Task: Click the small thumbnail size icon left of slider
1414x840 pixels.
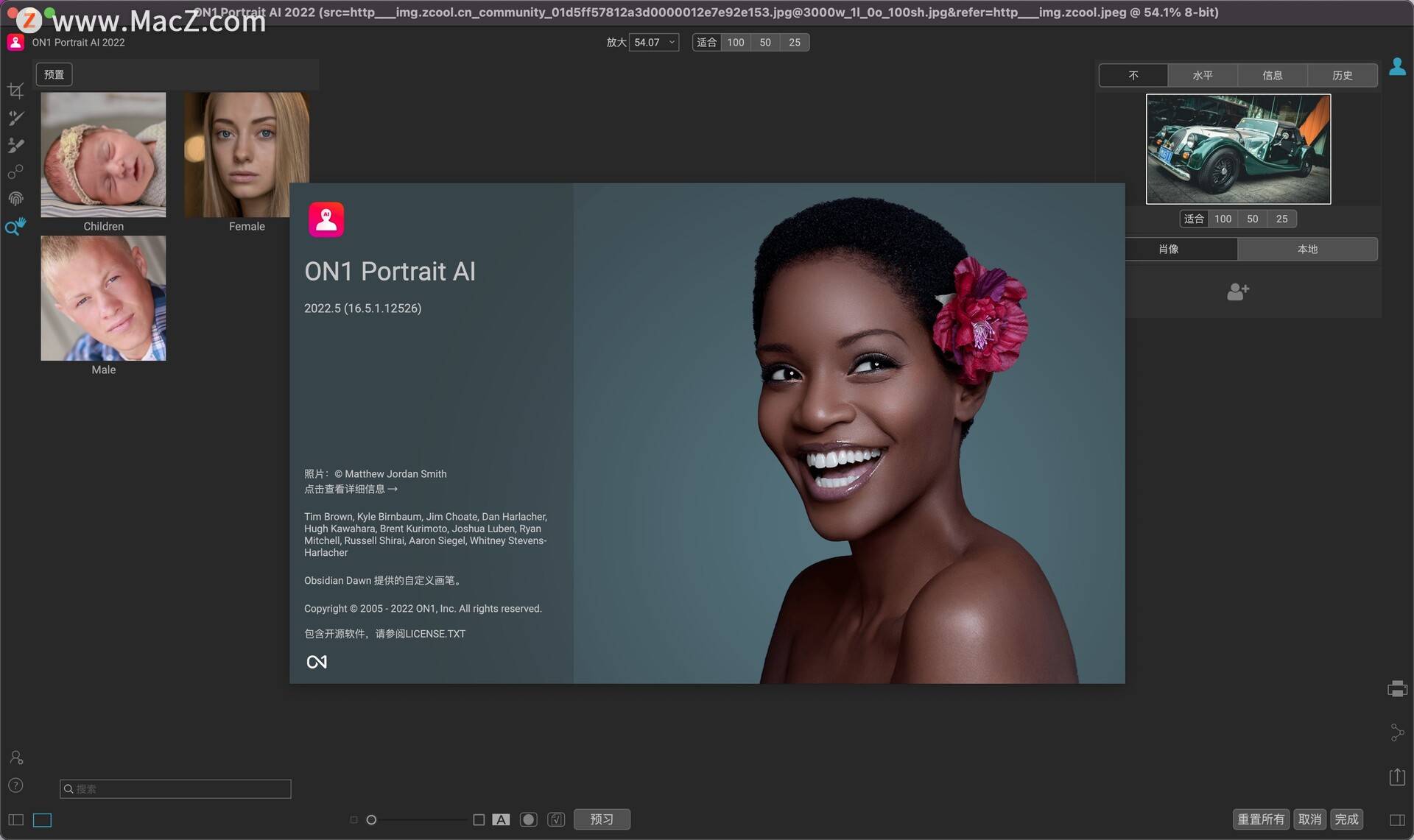Action: pyautogui.click(x=353, y=819)
